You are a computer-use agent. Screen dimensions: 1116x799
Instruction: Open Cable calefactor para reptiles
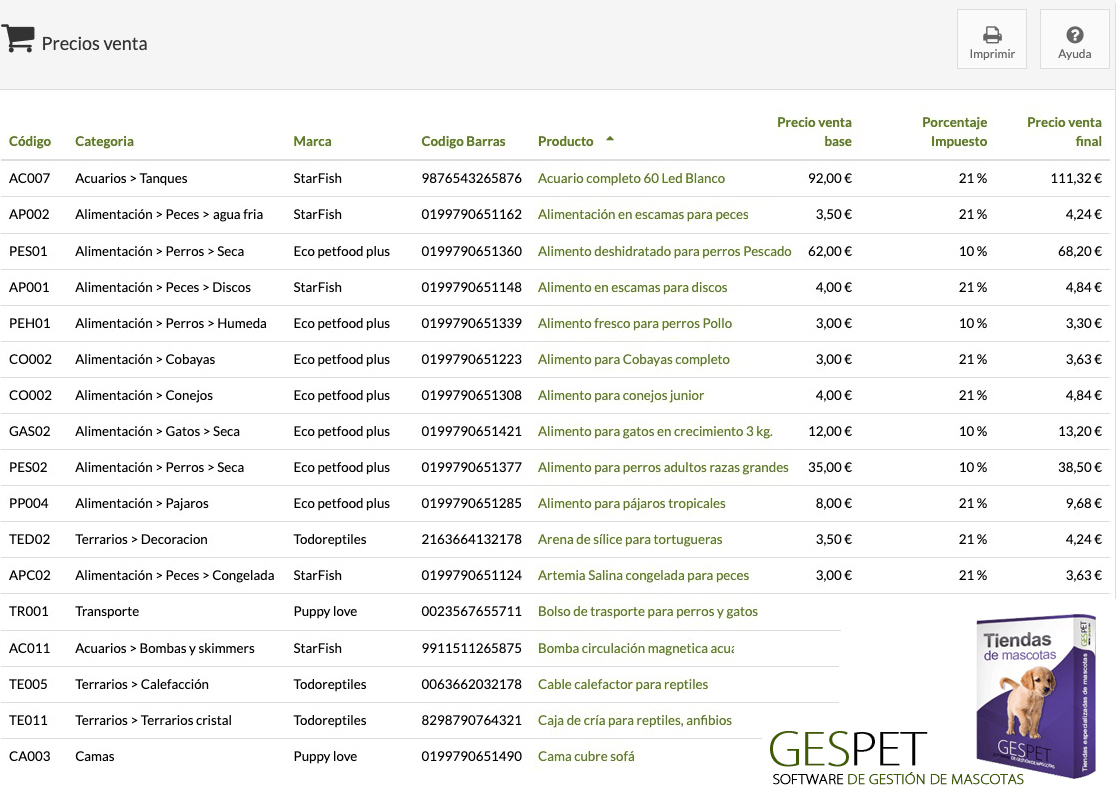tap(623, 684)
